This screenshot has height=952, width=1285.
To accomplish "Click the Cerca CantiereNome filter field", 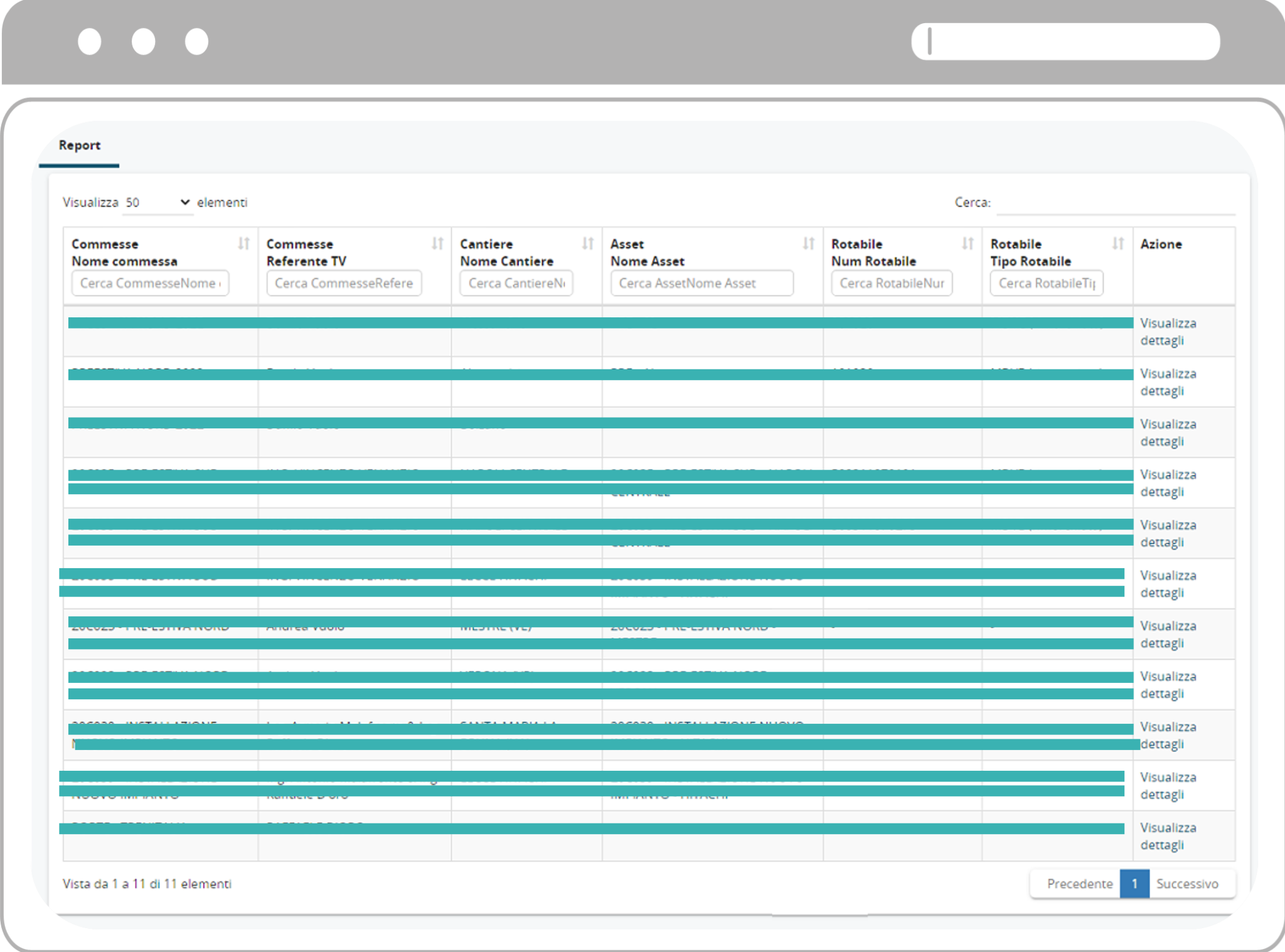I will (x=516, y=283).
